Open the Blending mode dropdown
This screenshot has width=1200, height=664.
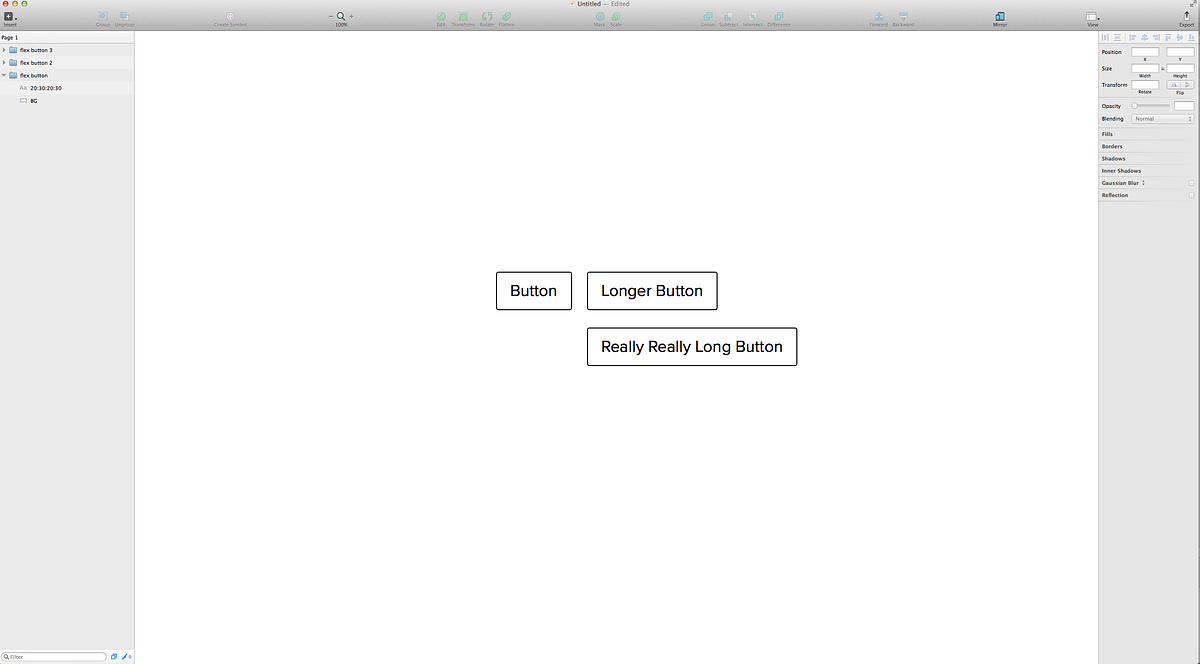click(x=1162, y=118)
